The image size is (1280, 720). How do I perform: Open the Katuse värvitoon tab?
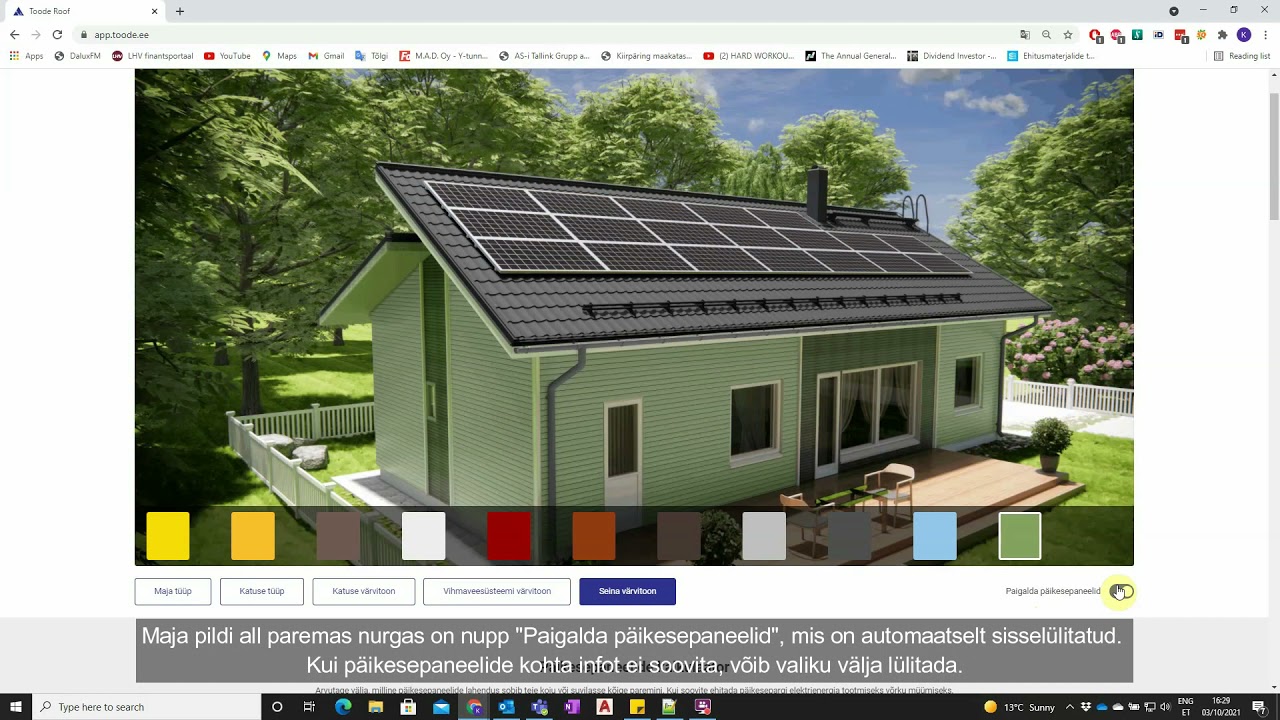pyautogui.click(x=364, y=591)
